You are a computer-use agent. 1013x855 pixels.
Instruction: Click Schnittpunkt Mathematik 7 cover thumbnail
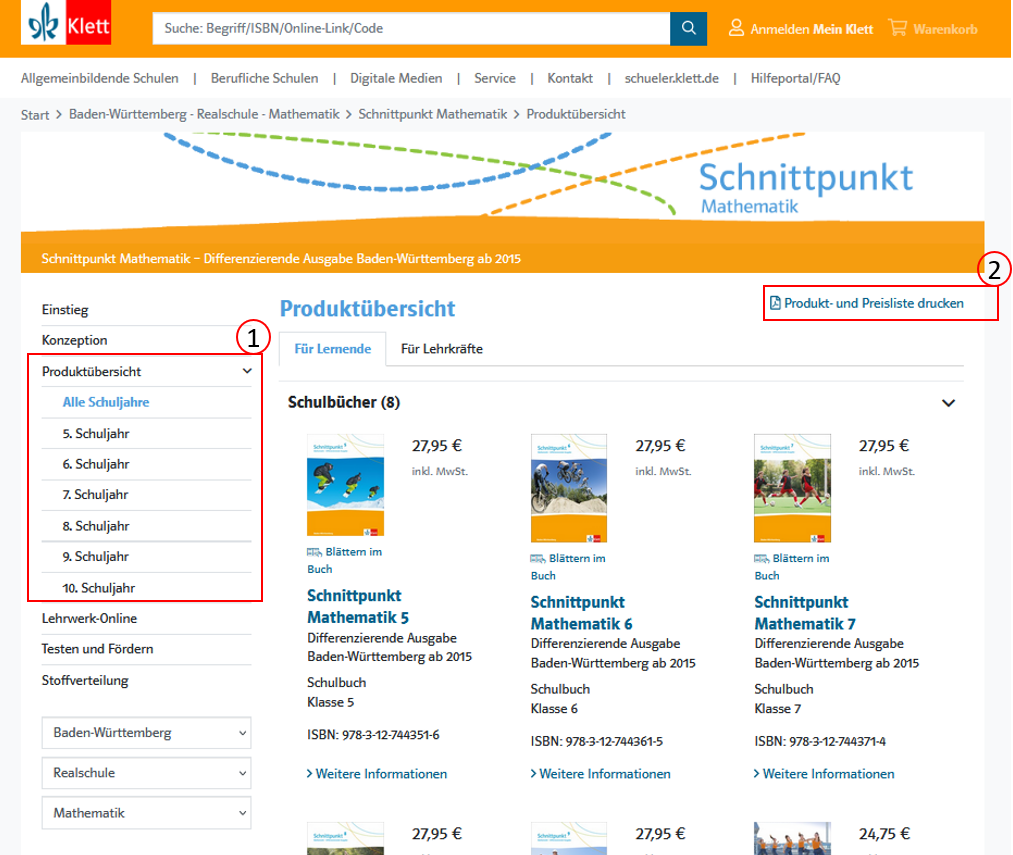(792, 488)
